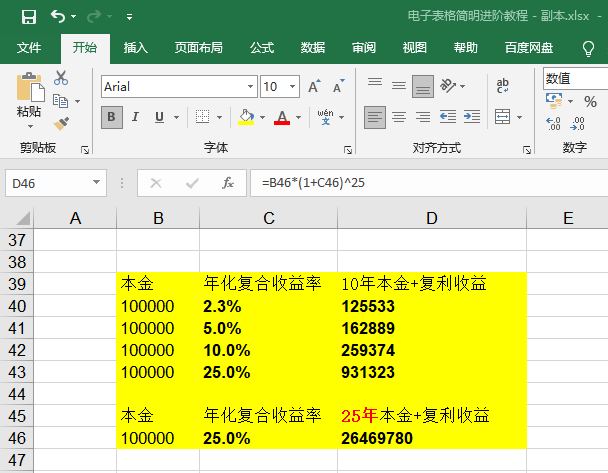
Task: Decrease decimal places icon
Action: click(578, 124)
